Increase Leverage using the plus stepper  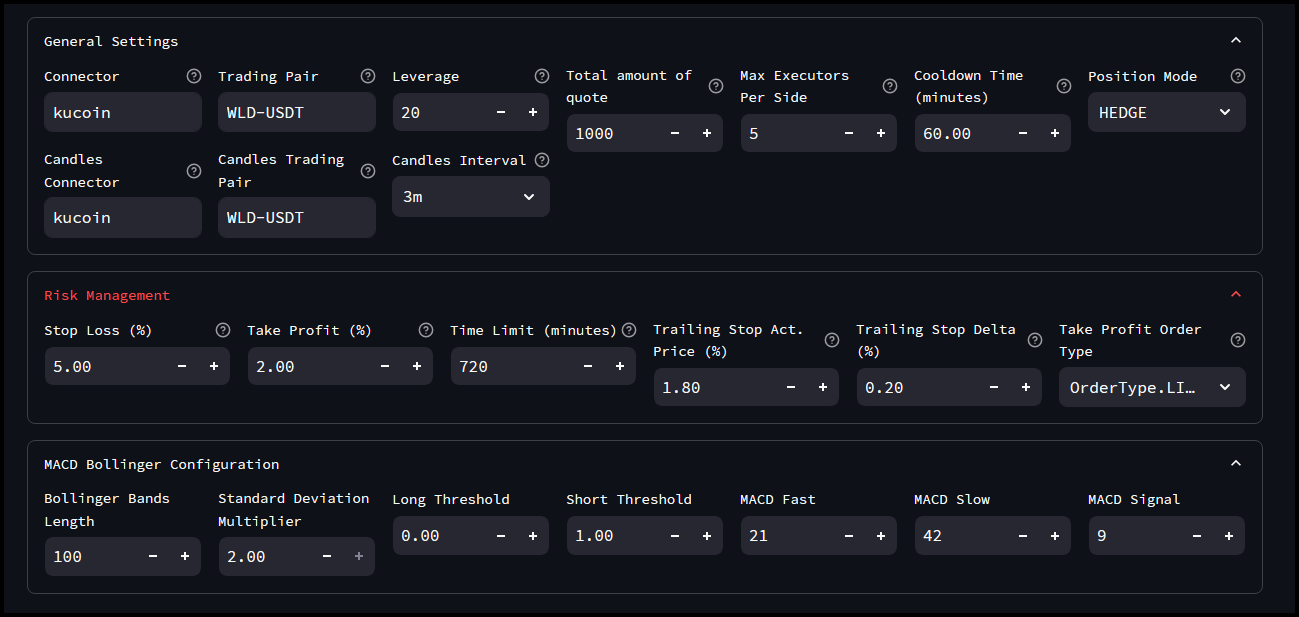(533, 112)
